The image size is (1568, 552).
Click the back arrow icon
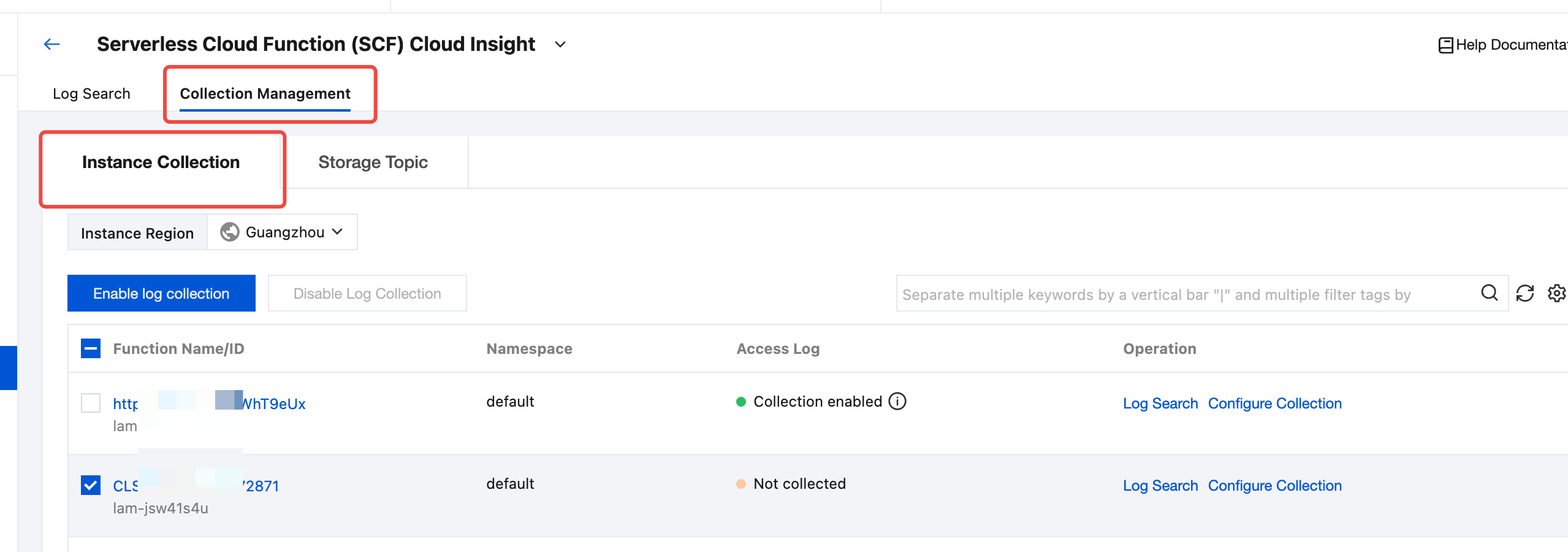pyautogui.click(x=52, y=44)
